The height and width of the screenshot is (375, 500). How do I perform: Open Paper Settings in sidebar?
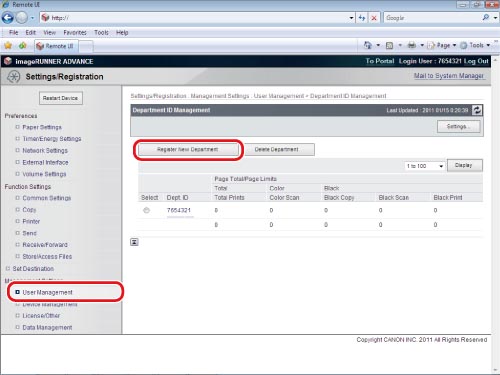coord(42,127)
